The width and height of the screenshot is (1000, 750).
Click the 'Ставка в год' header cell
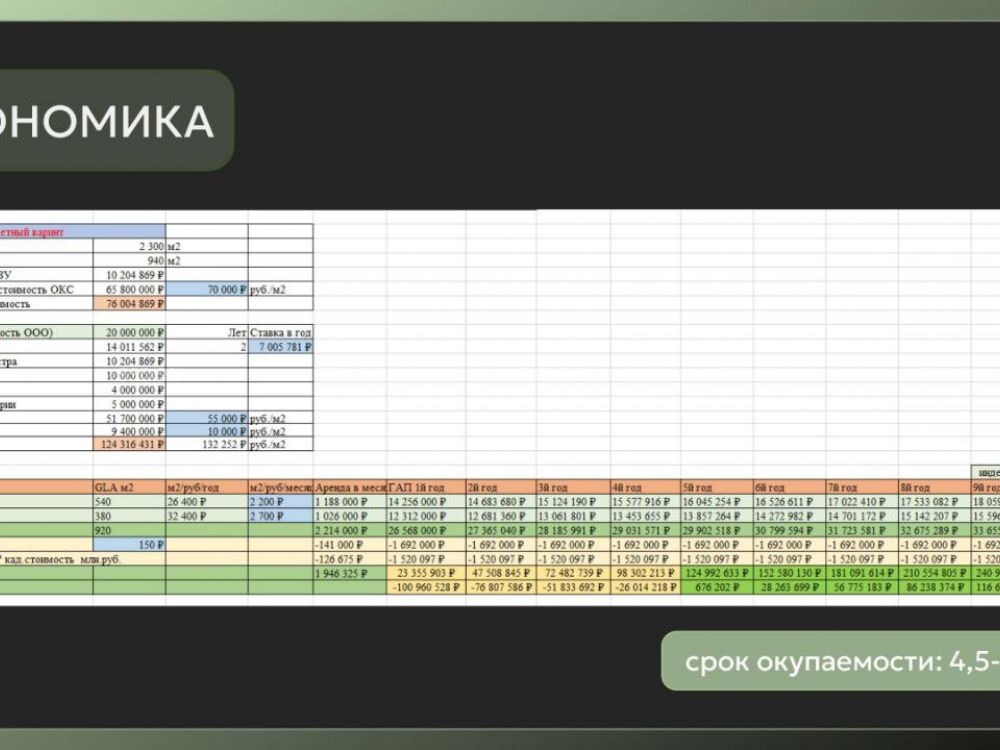coord(281,332)
